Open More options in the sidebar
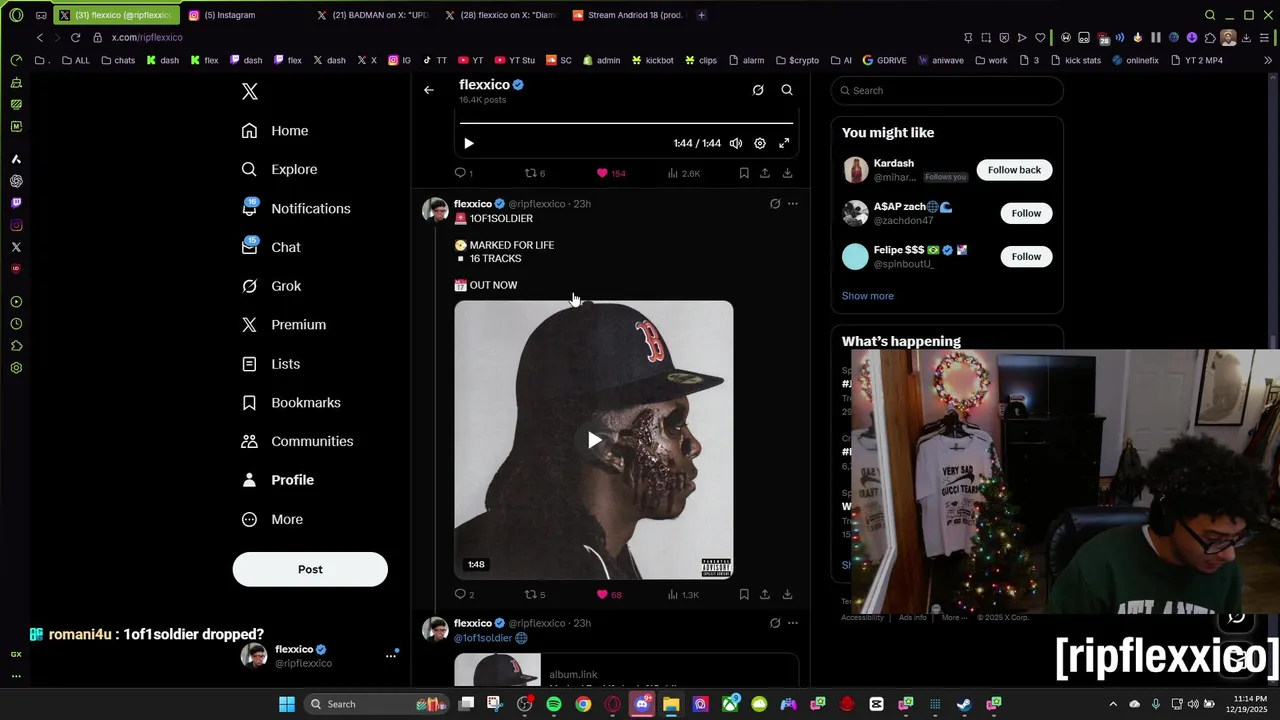The width and height of the screenshot is (1280, 720). [272, 520]
